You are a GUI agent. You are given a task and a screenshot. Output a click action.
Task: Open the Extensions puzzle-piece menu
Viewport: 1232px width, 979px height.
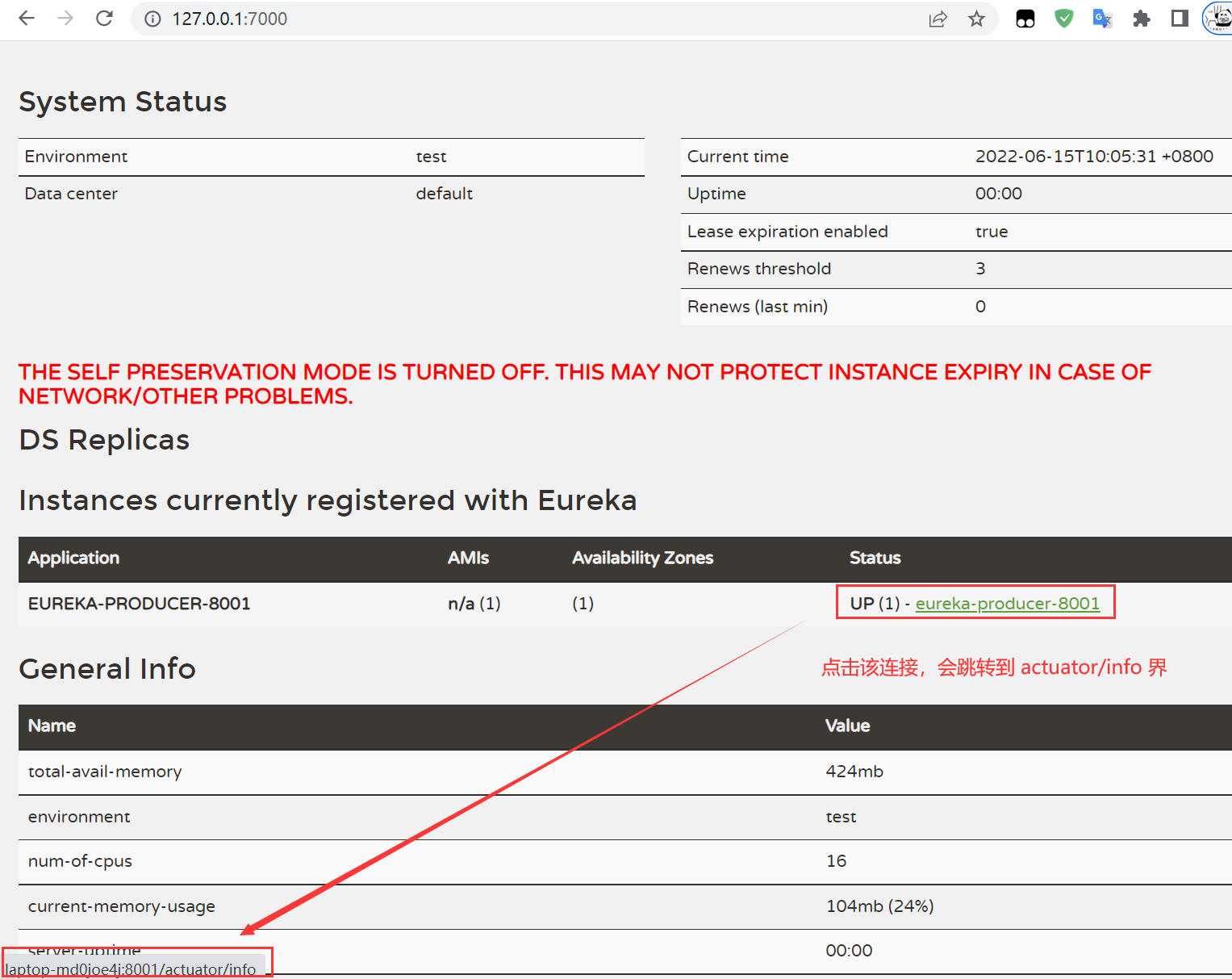[1141, 19]
